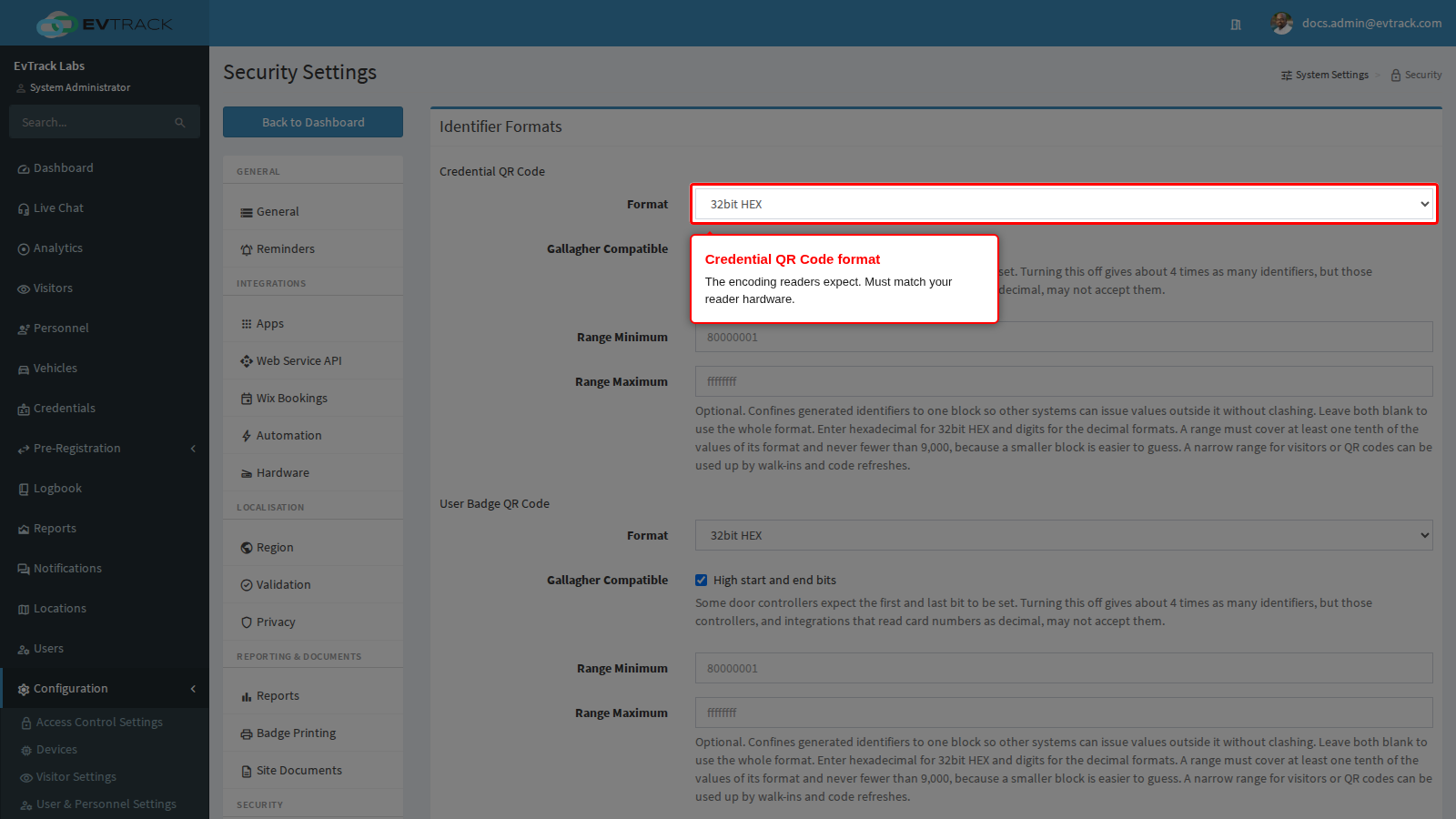Viewport: 1456px width, 819px height.
Task: Click the search magnifier icon in sidebar
Action: (x=180, y=123)
